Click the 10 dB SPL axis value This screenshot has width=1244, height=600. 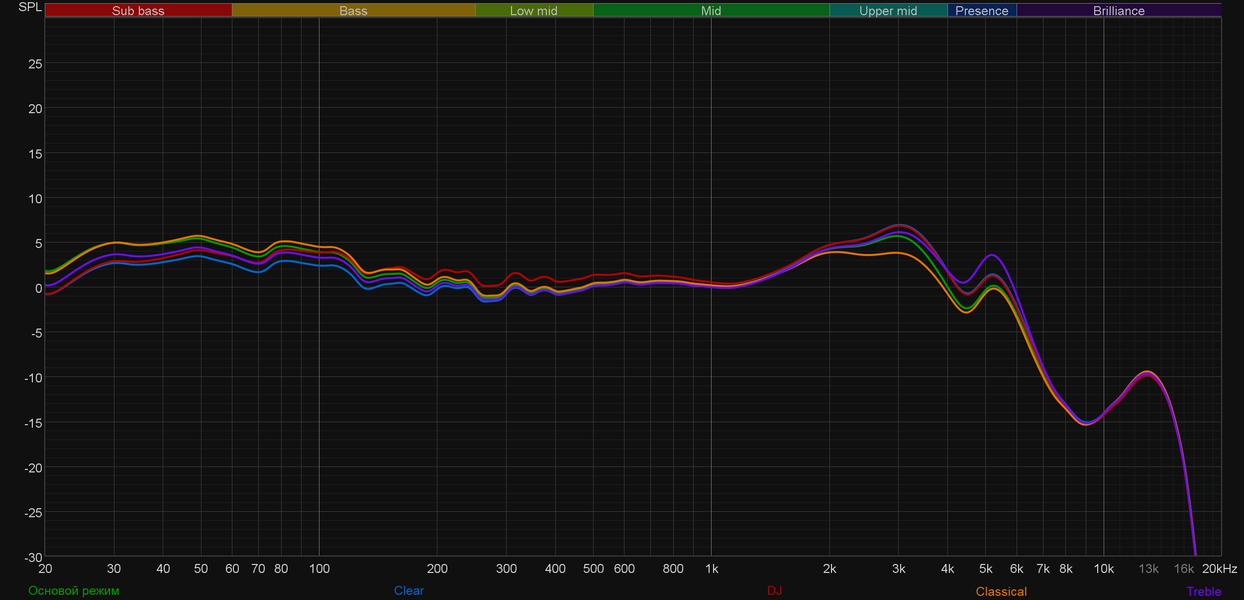click(35, 198)
